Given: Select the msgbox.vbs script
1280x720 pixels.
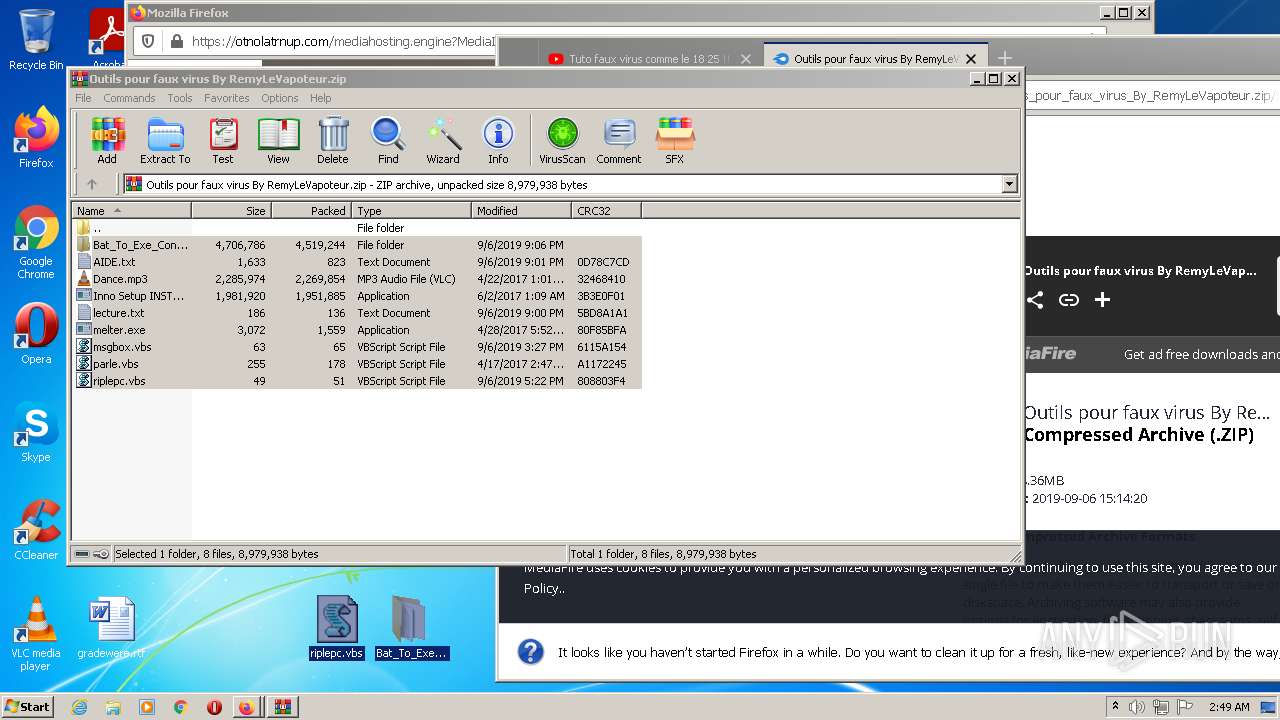Looking at the screenshot, I should coord(357,347).
